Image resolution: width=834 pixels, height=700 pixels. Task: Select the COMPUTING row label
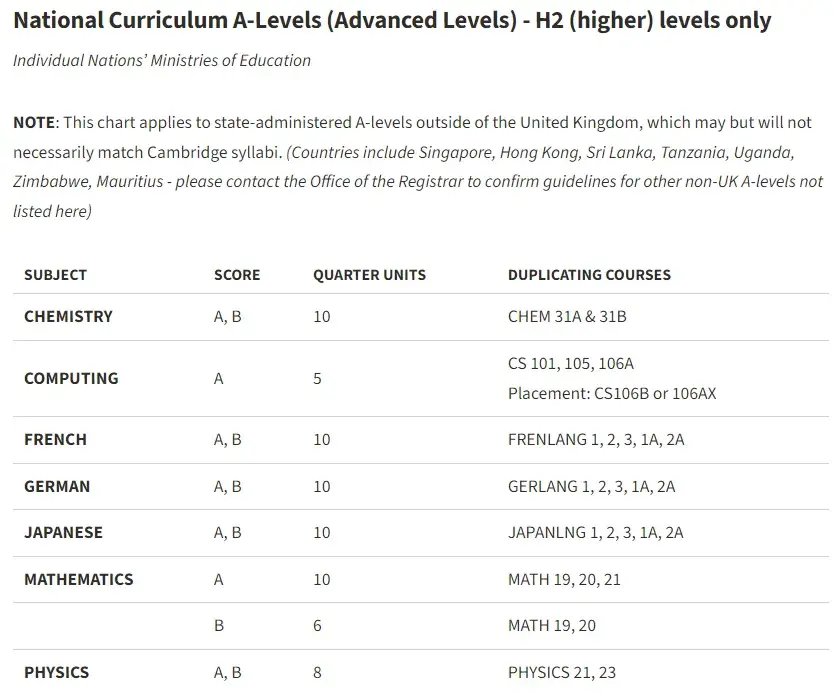[x=71, y=378]
